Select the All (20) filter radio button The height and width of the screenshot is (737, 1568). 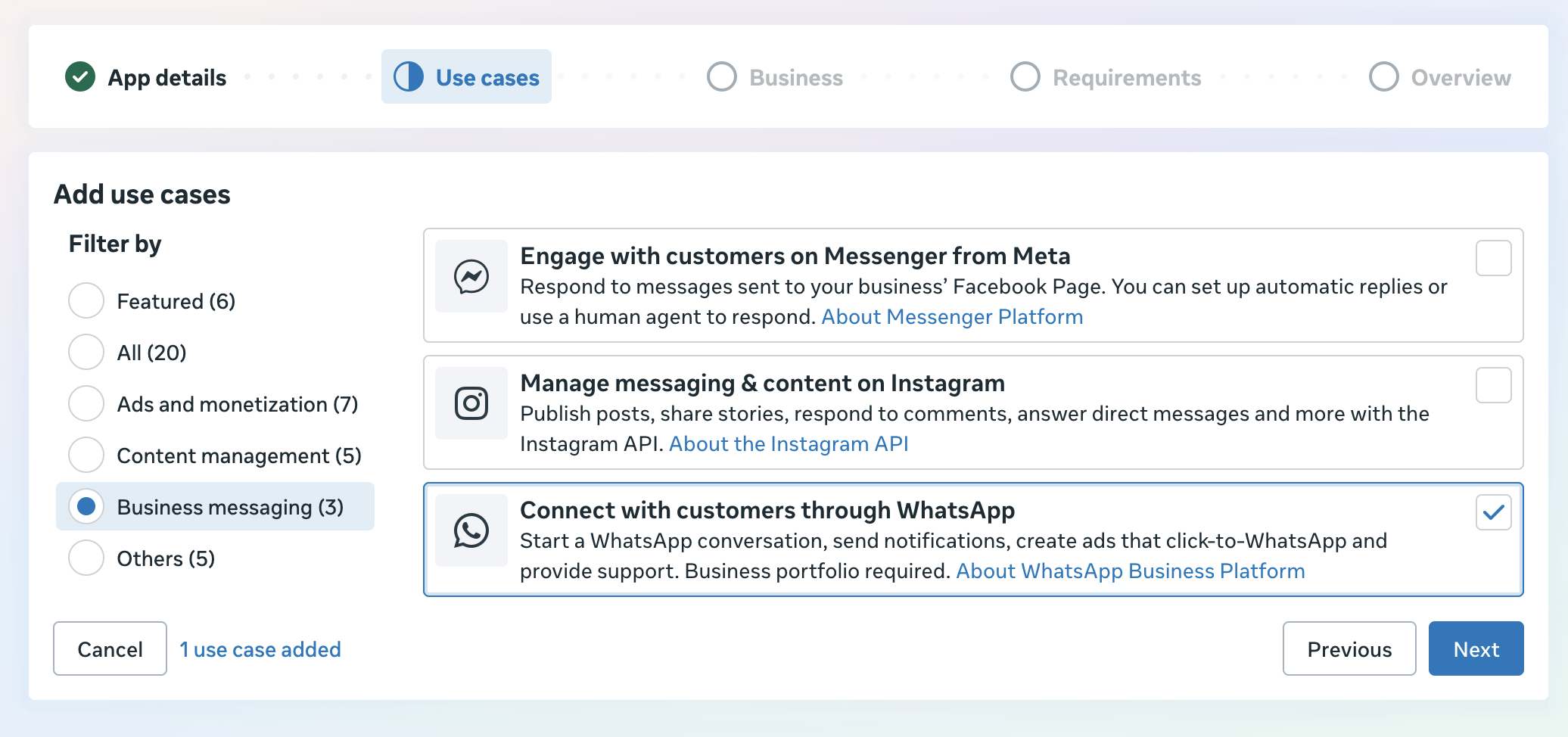tap(86, 352)
